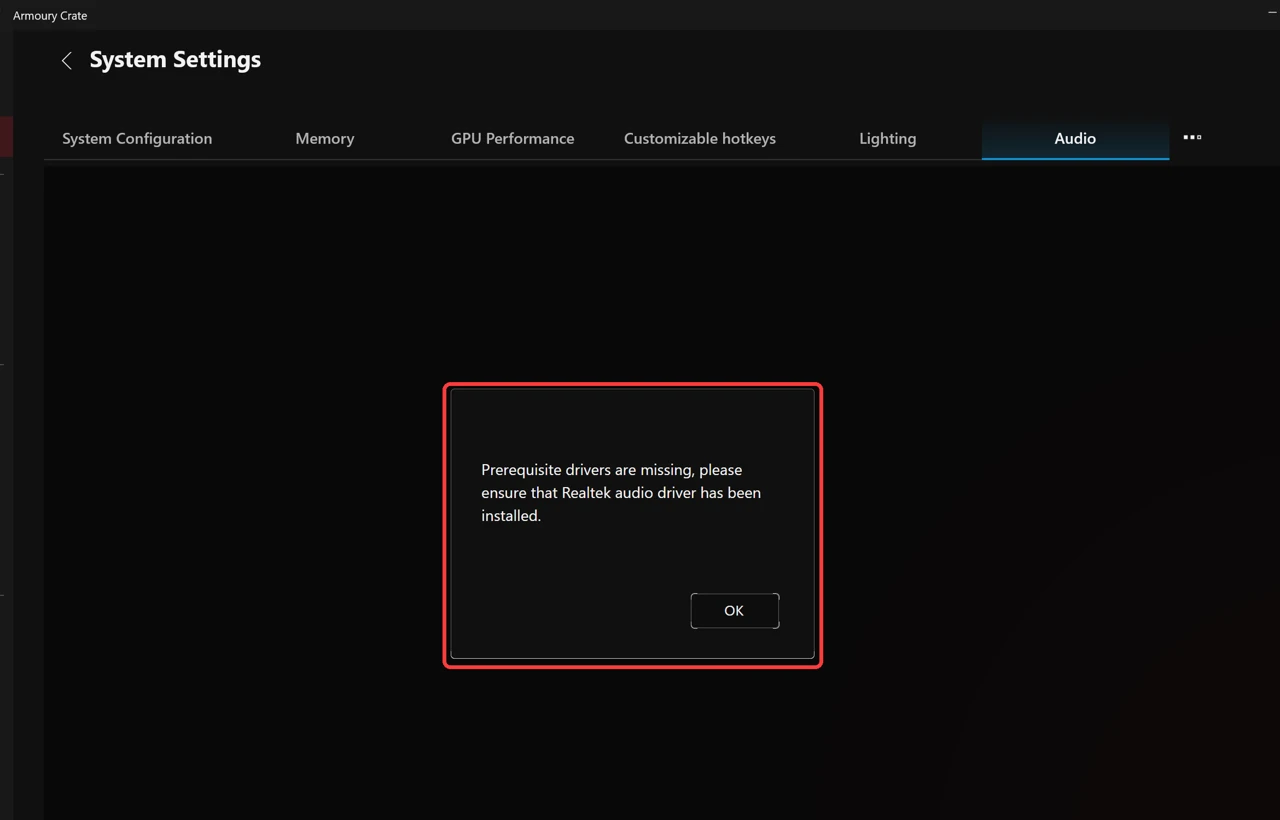Open the Memory tab

[x=325, y=138]
